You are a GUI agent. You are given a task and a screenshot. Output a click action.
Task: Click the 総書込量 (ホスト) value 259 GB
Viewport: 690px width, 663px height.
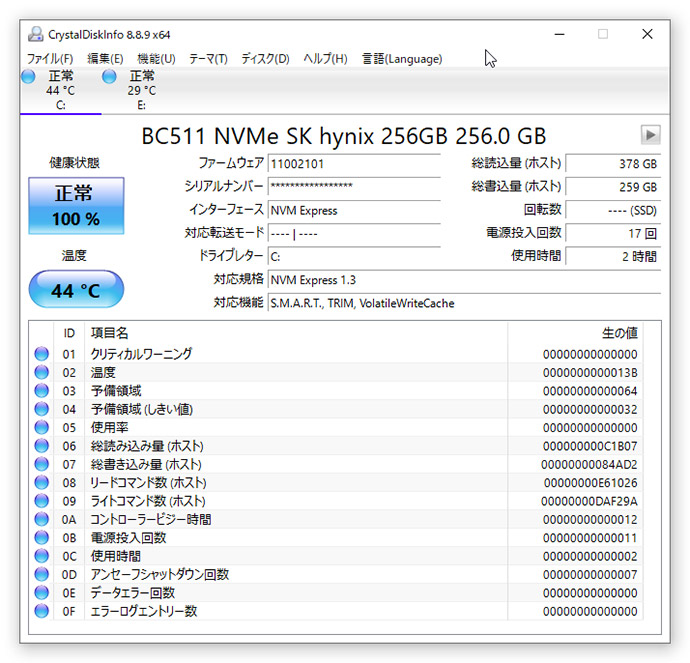coord(613,187)
